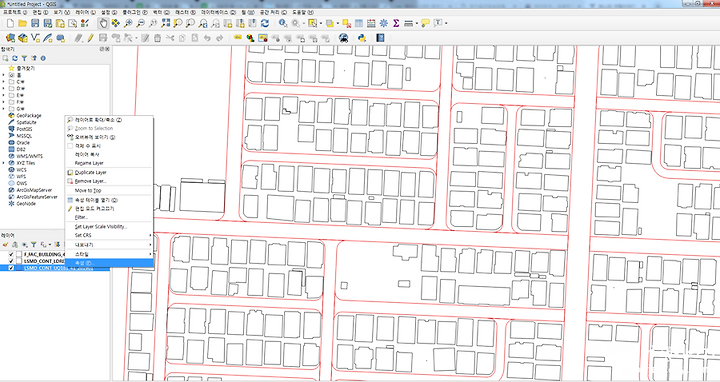The image size is (720, 382).
Task: Expand the E:\ drive in browser tree
Action: (4, 95)
